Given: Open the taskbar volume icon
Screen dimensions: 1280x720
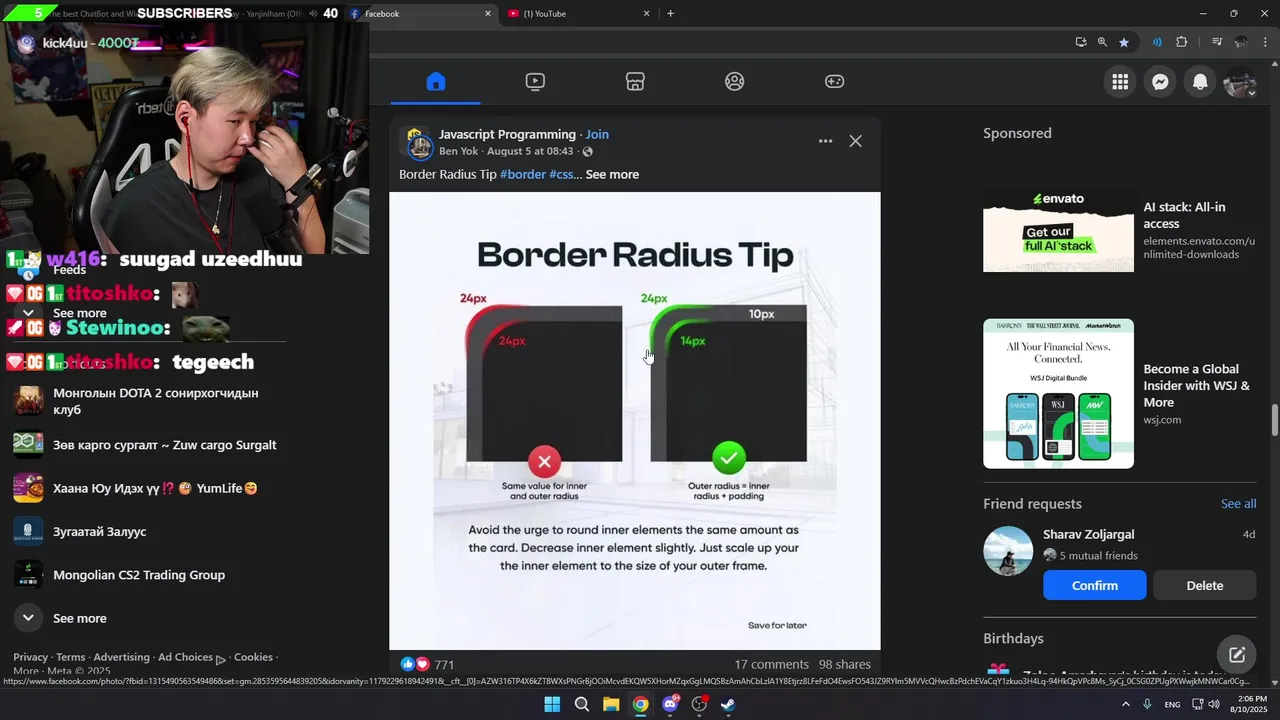Looking at the screenshot, I should [x=1214, y=704].
